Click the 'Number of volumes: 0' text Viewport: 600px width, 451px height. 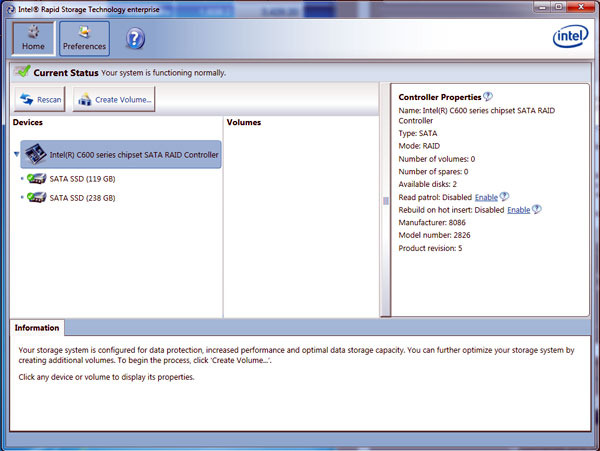(x=437, y=159)
